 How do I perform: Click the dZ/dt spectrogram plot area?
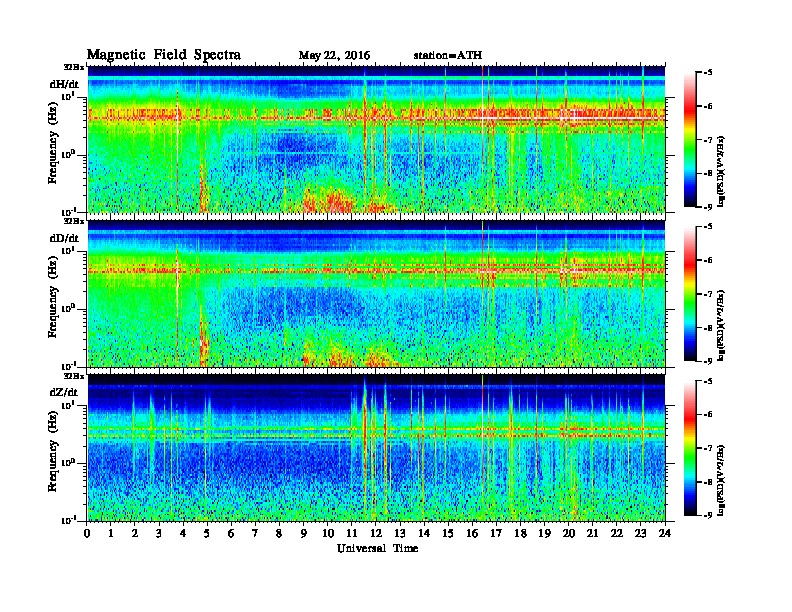point(376,447)
